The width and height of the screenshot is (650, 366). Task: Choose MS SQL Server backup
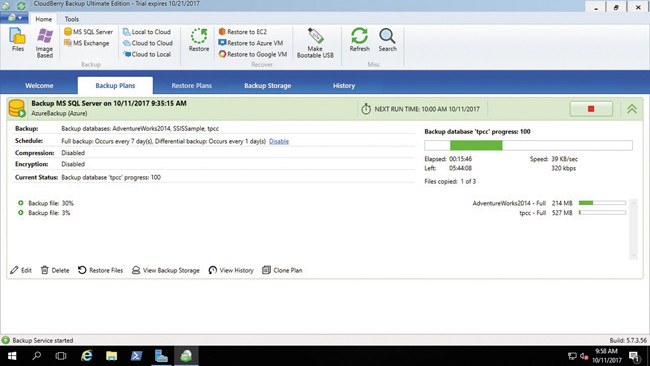tap(88, 32)
